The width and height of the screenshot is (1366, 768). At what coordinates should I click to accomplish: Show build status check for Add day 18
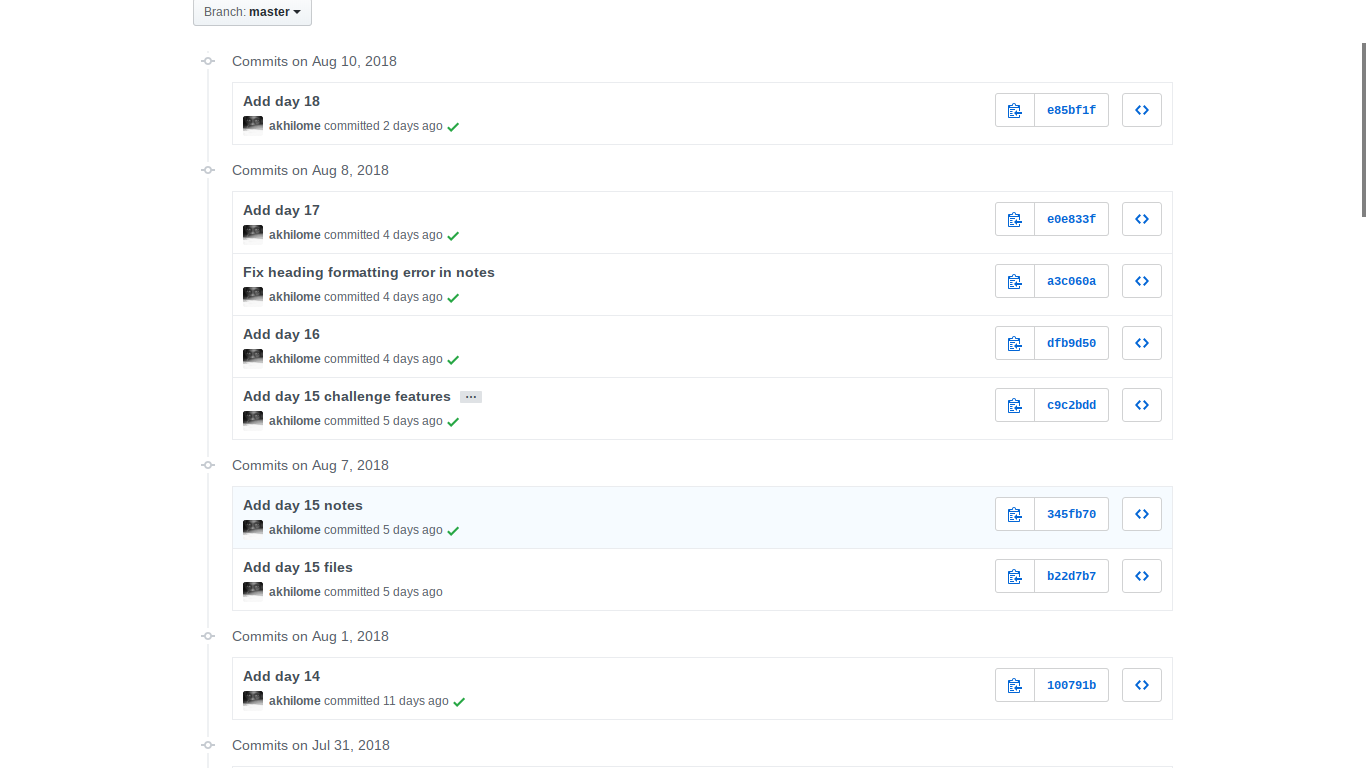[x=453, y=127]
